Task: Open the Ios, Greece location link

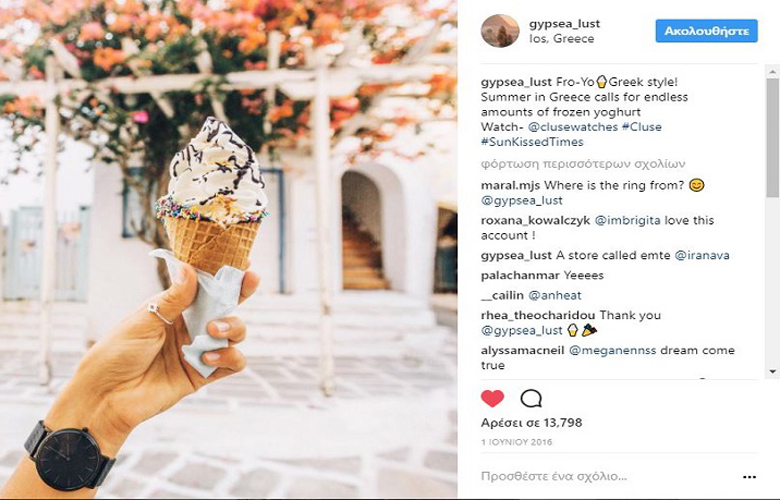Action: [x=562, y=39]
